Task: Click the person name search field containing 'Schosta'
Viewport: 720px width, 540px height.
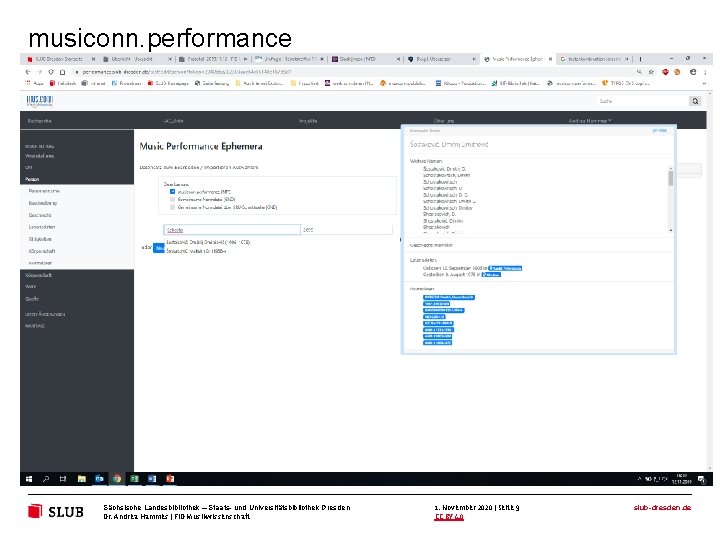Action: pos(232,230)
